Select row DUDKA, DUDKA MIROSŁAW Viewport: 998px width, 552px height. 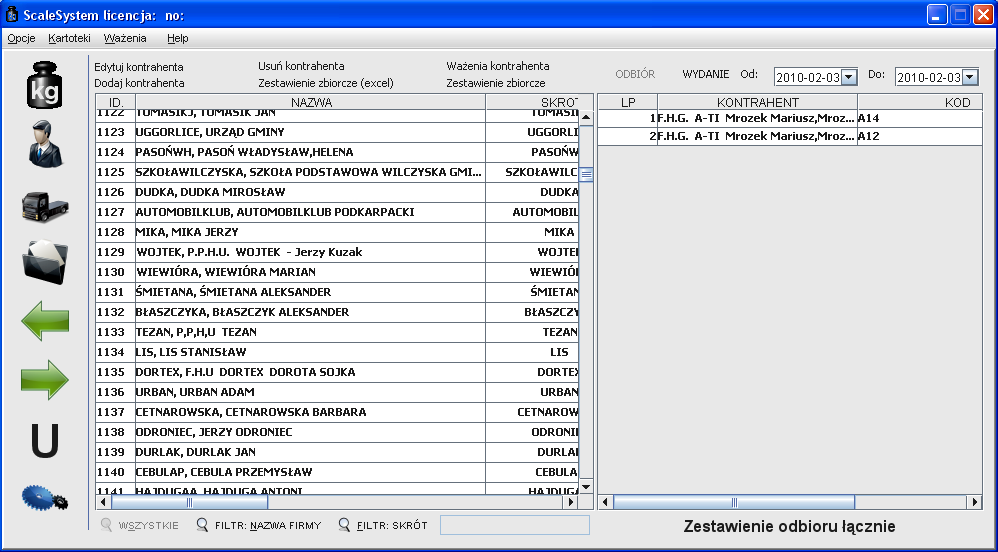coord(337,192)
